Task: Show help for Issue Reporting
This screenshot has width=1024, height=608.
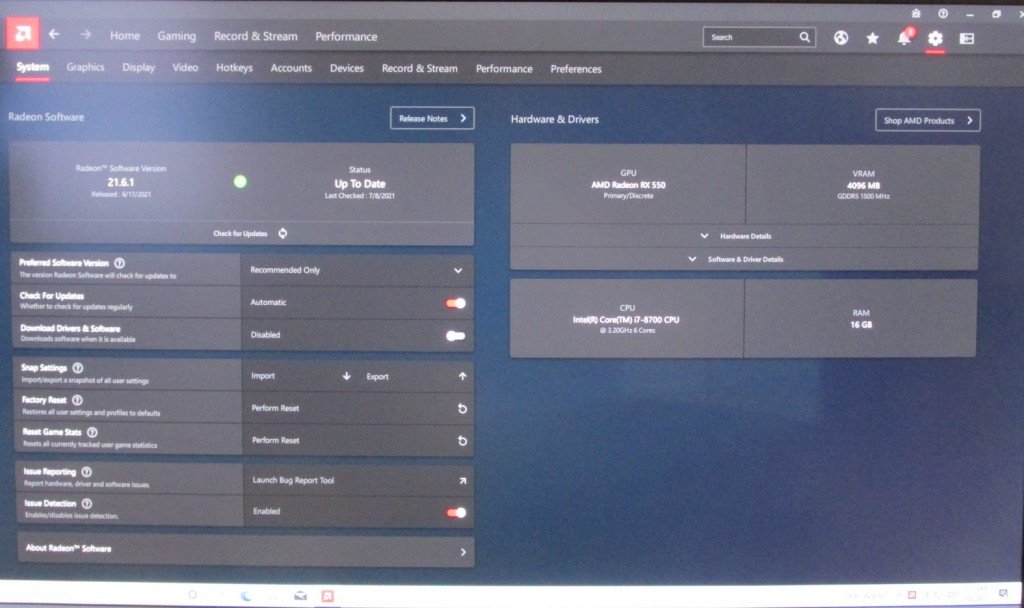Action: tap(86, 472)
